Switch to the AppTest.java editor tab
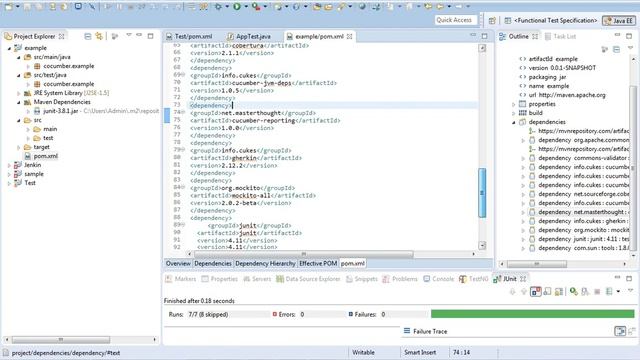Screen dimensions: 640x360 [249, 36]
